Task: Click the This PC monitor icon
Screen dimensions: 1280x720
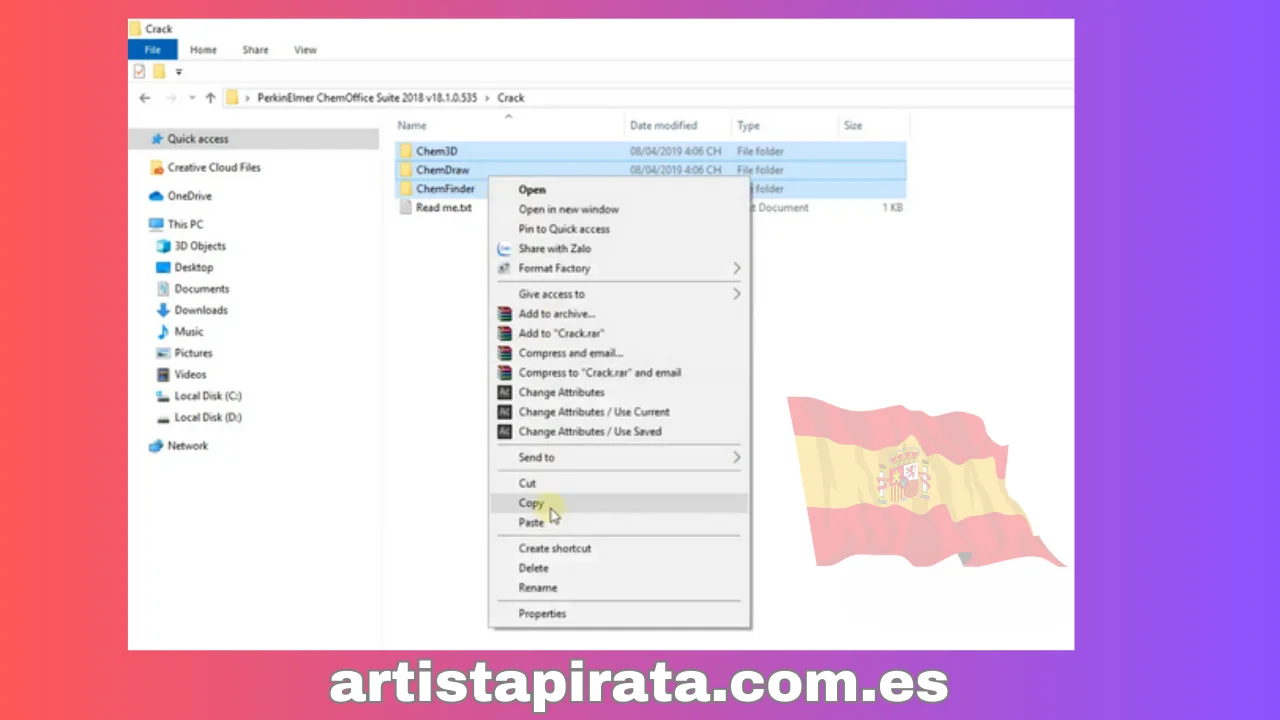Action: click(156, 224)
